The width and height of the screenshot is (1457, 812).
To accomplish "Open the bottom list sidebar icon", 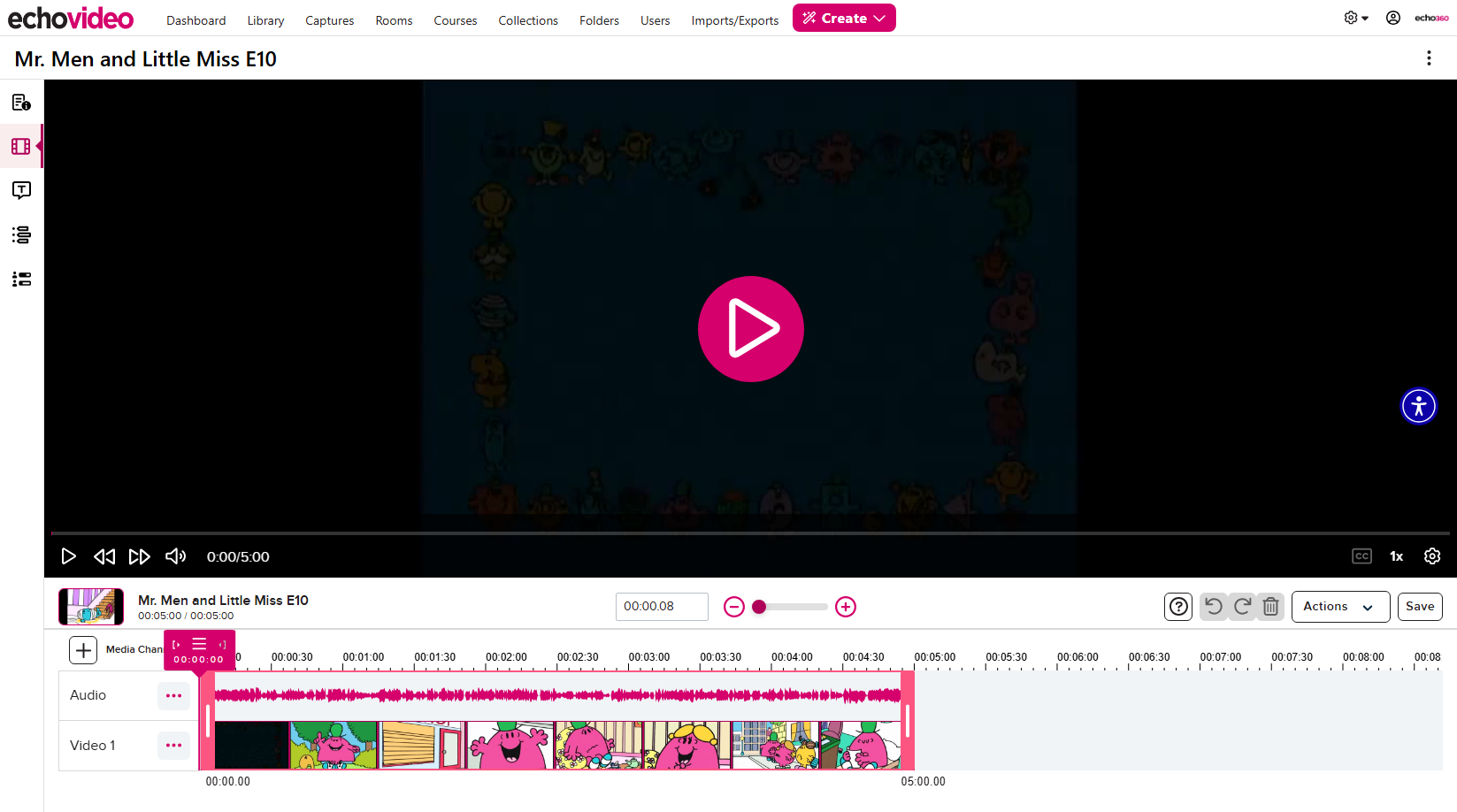I will tap(21, 279).
